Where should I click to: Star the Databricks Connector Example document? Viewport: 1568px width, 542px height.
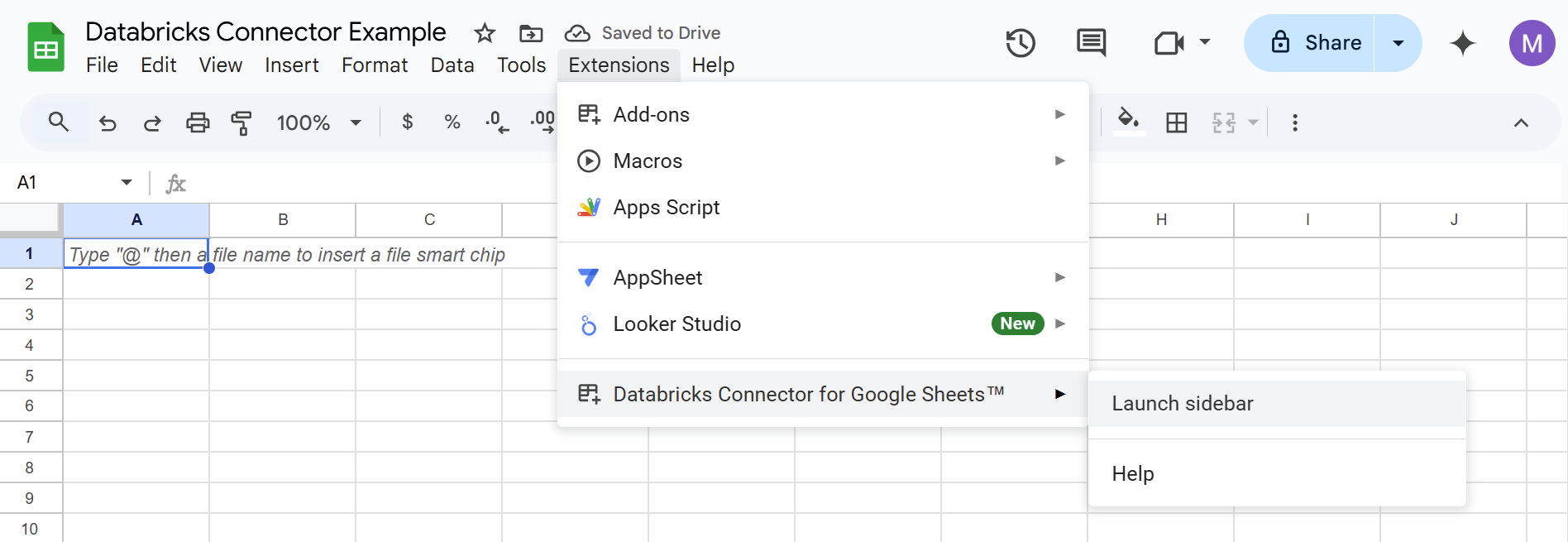pyautogui.click(x=485, y=33)
